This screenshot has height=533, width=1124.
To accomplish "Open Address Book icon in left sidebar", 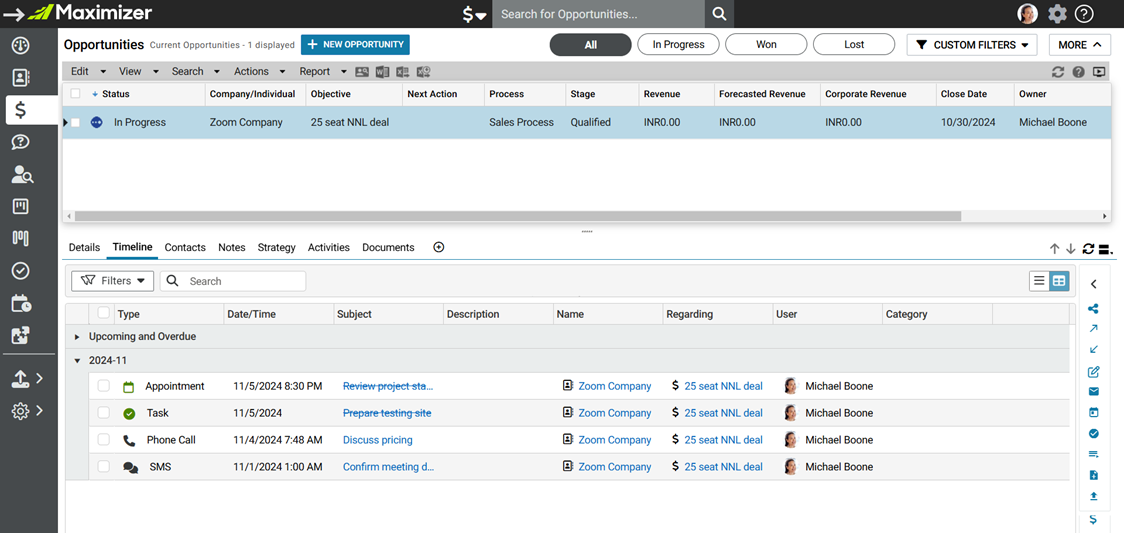I will (21, 77).
